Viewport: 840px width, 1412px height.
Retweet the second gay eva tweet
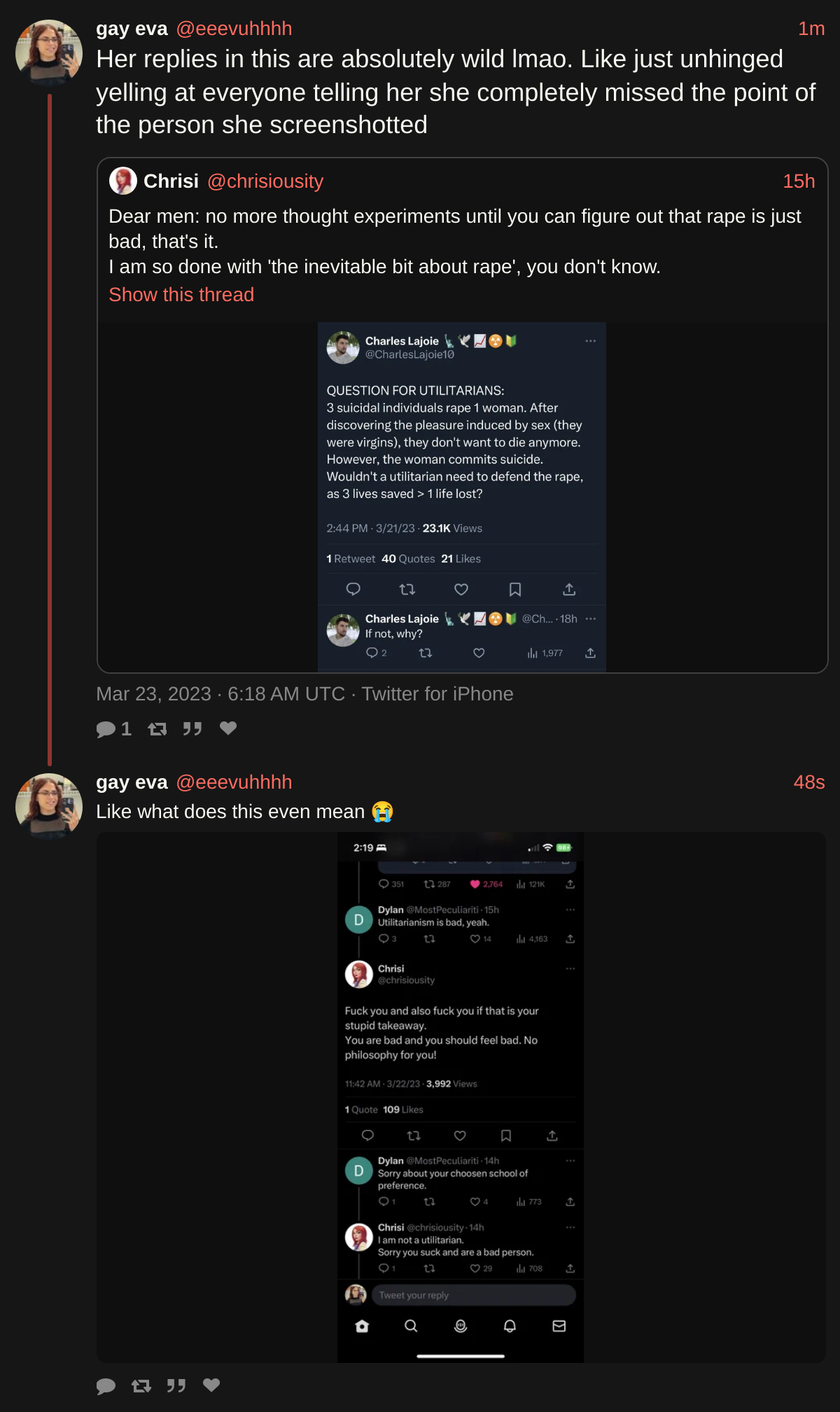[141, 1386]
